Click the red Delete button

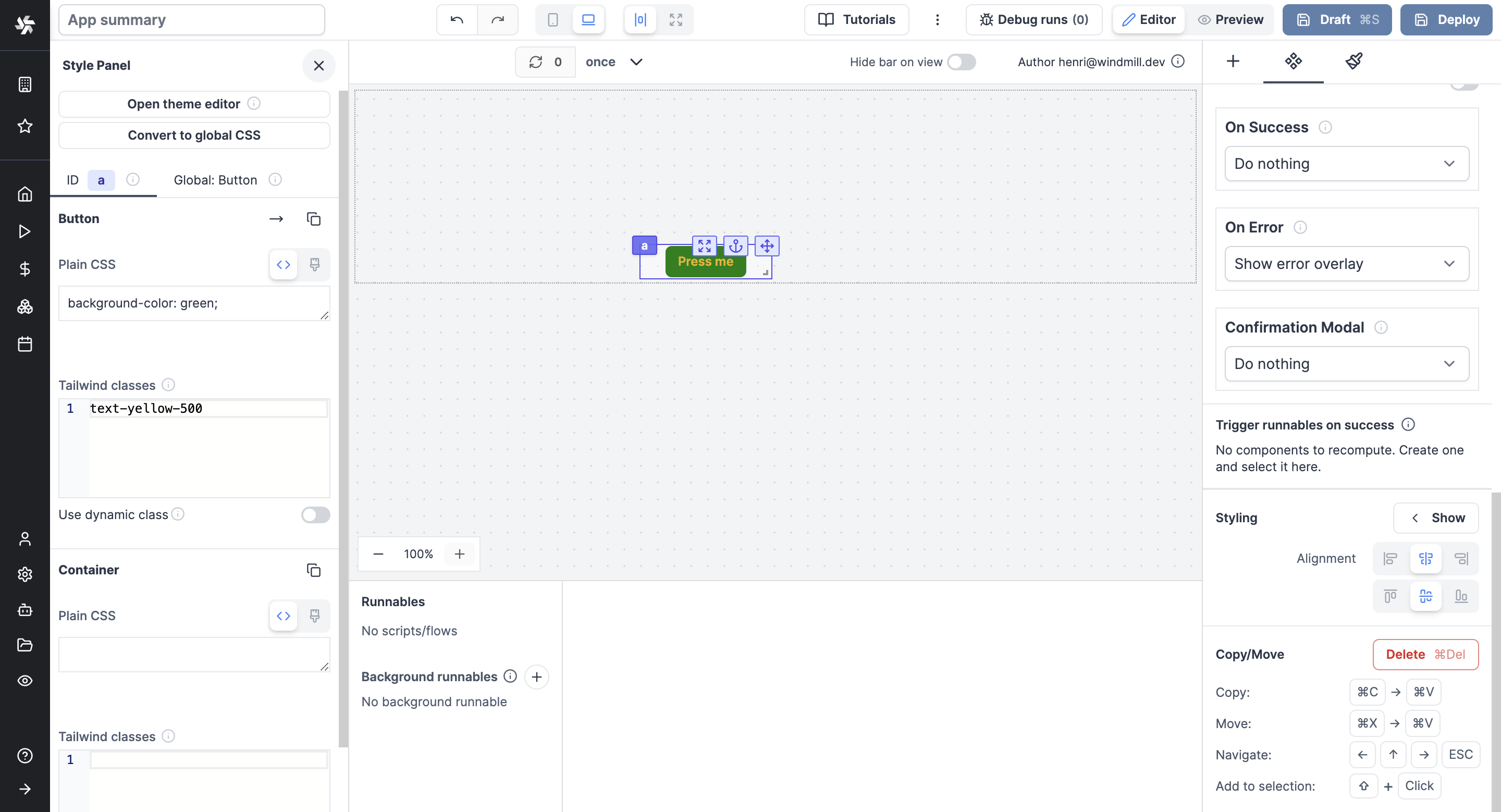1425,654
